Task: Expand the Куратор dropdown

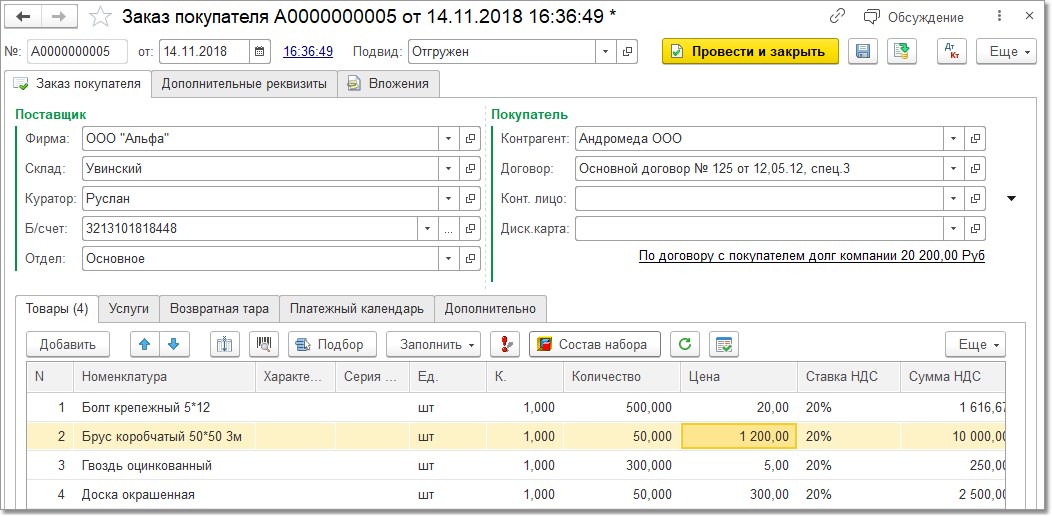Action: (x=448, y=198)
